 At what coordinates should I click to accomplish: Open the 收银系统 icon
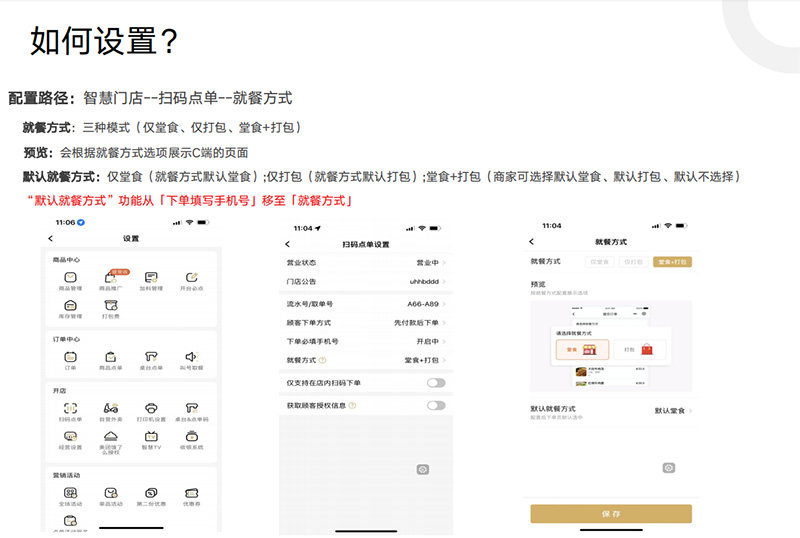coord(192,440)
